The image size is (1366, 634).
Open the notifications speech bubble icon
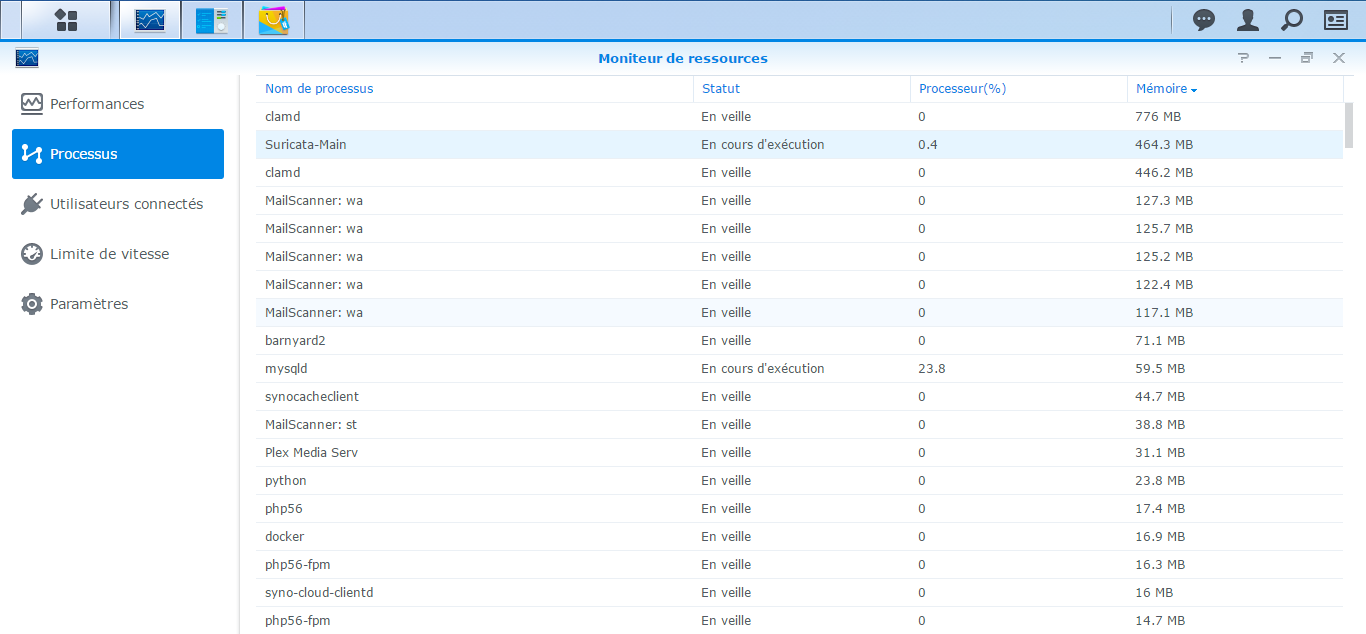(x=1204, y=20)
